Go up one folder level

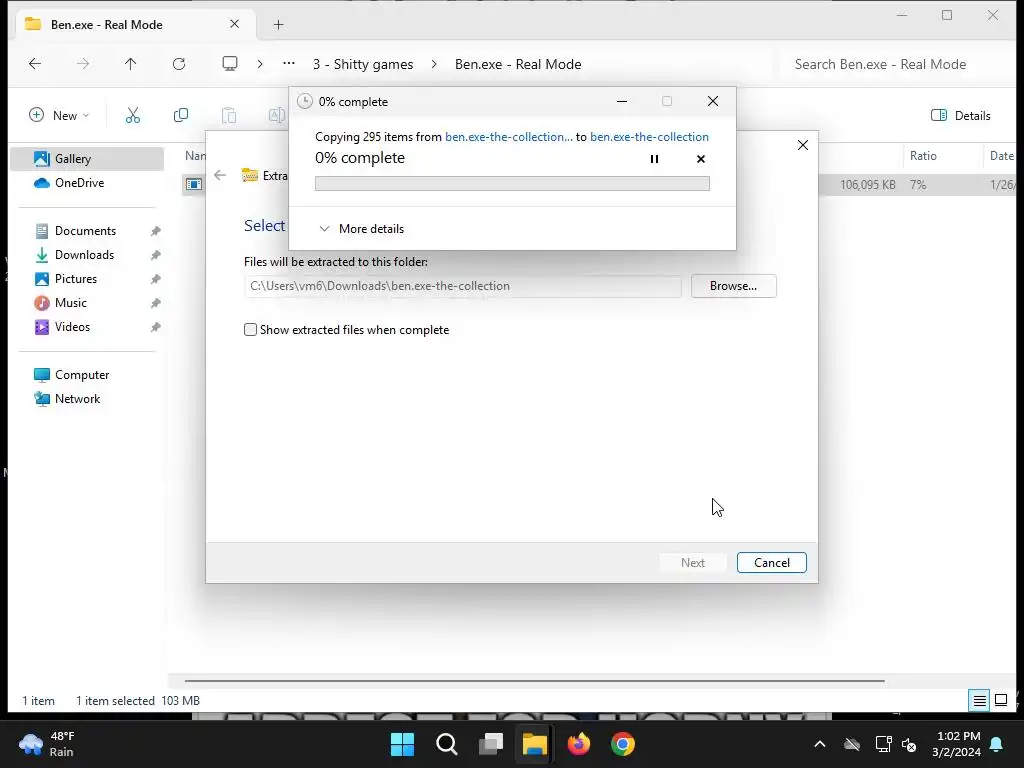click(x=131, y=64)
